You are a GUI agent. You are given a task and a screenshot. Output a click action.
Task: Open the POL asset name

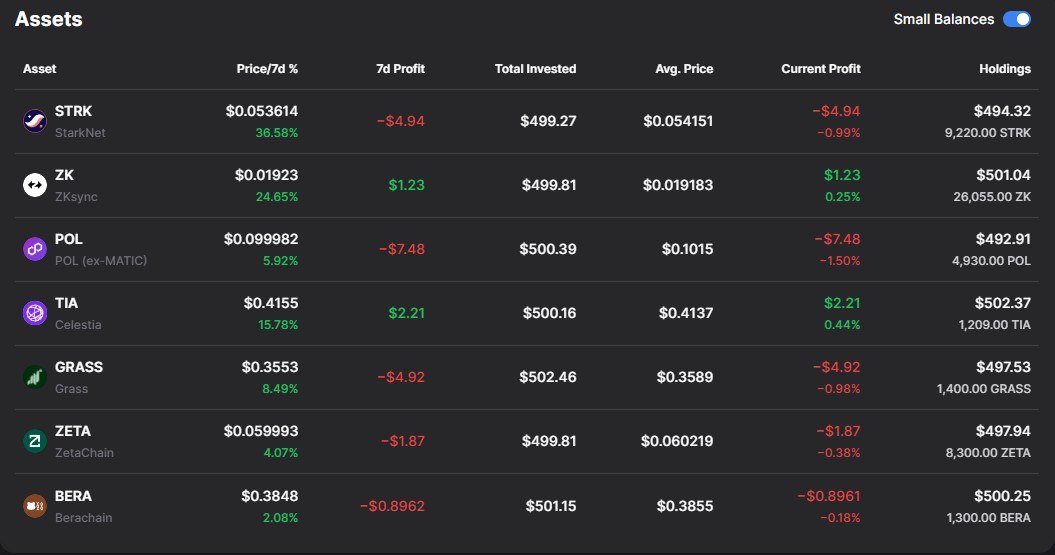pyautogui.click(x=69, y=239)
